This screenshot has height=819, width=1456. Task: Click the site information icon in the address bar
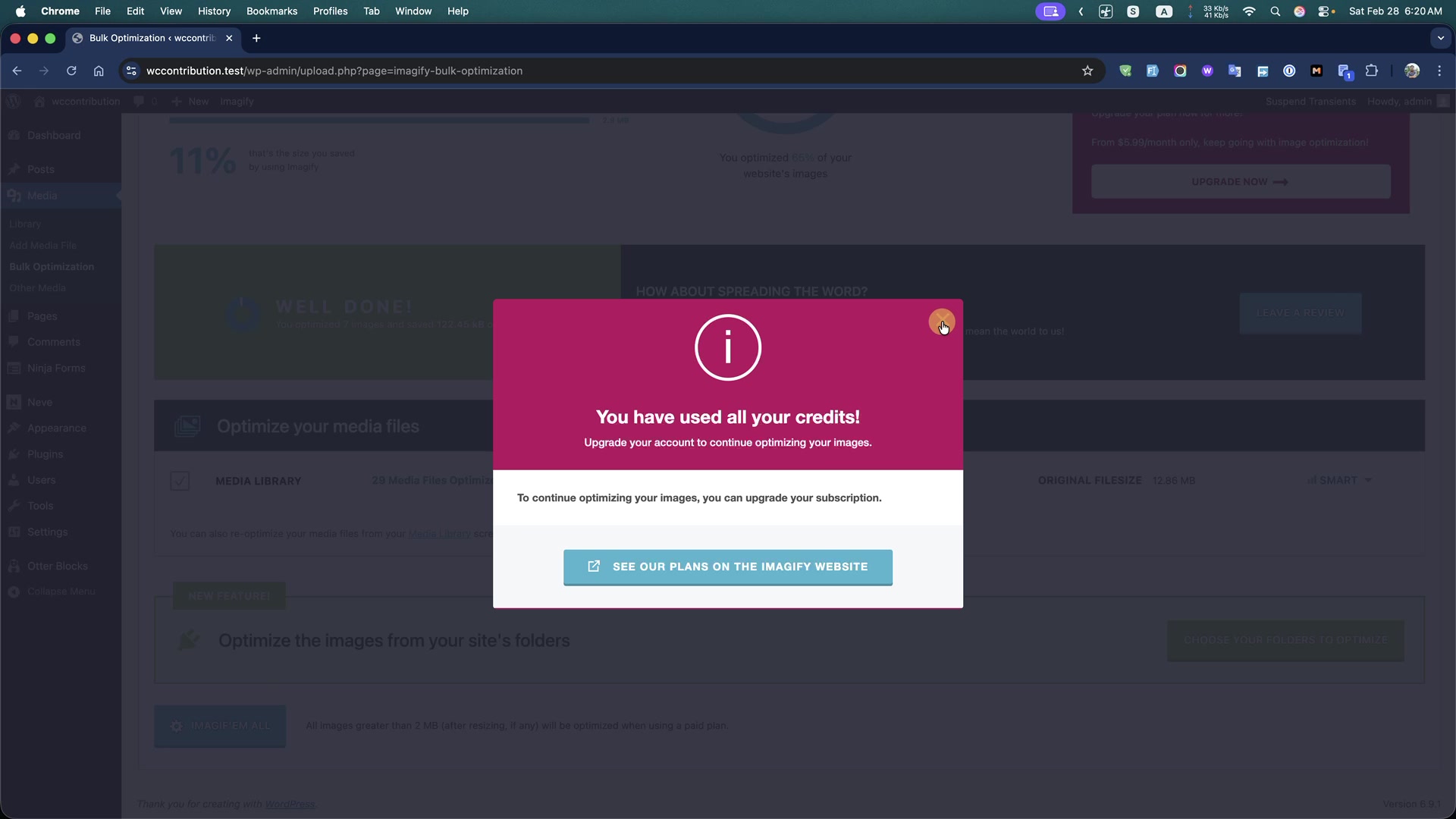131,71
